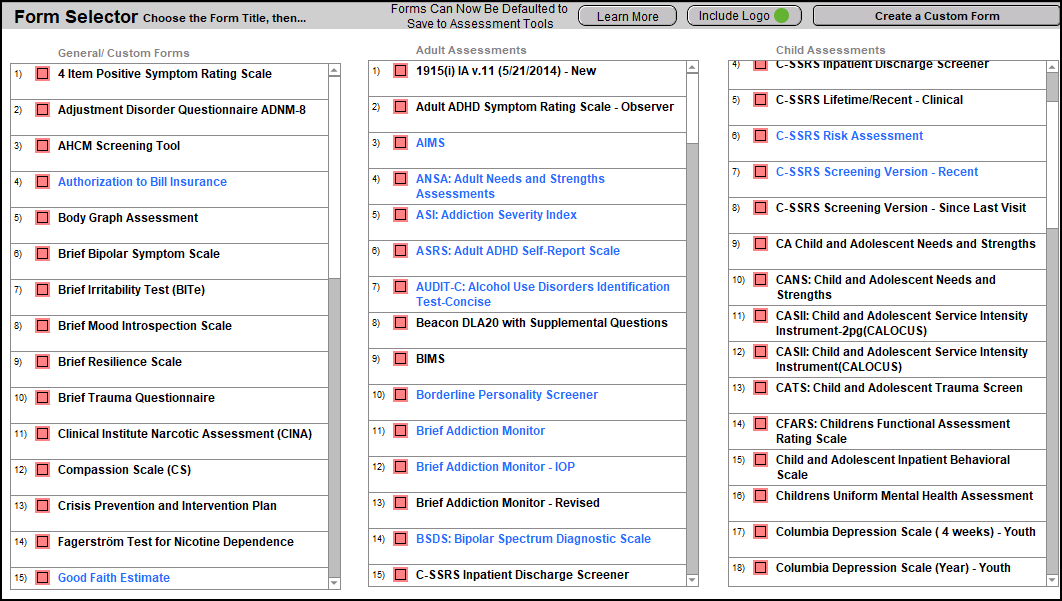
Task: Click the Learn More button
Action: [627, 16]
